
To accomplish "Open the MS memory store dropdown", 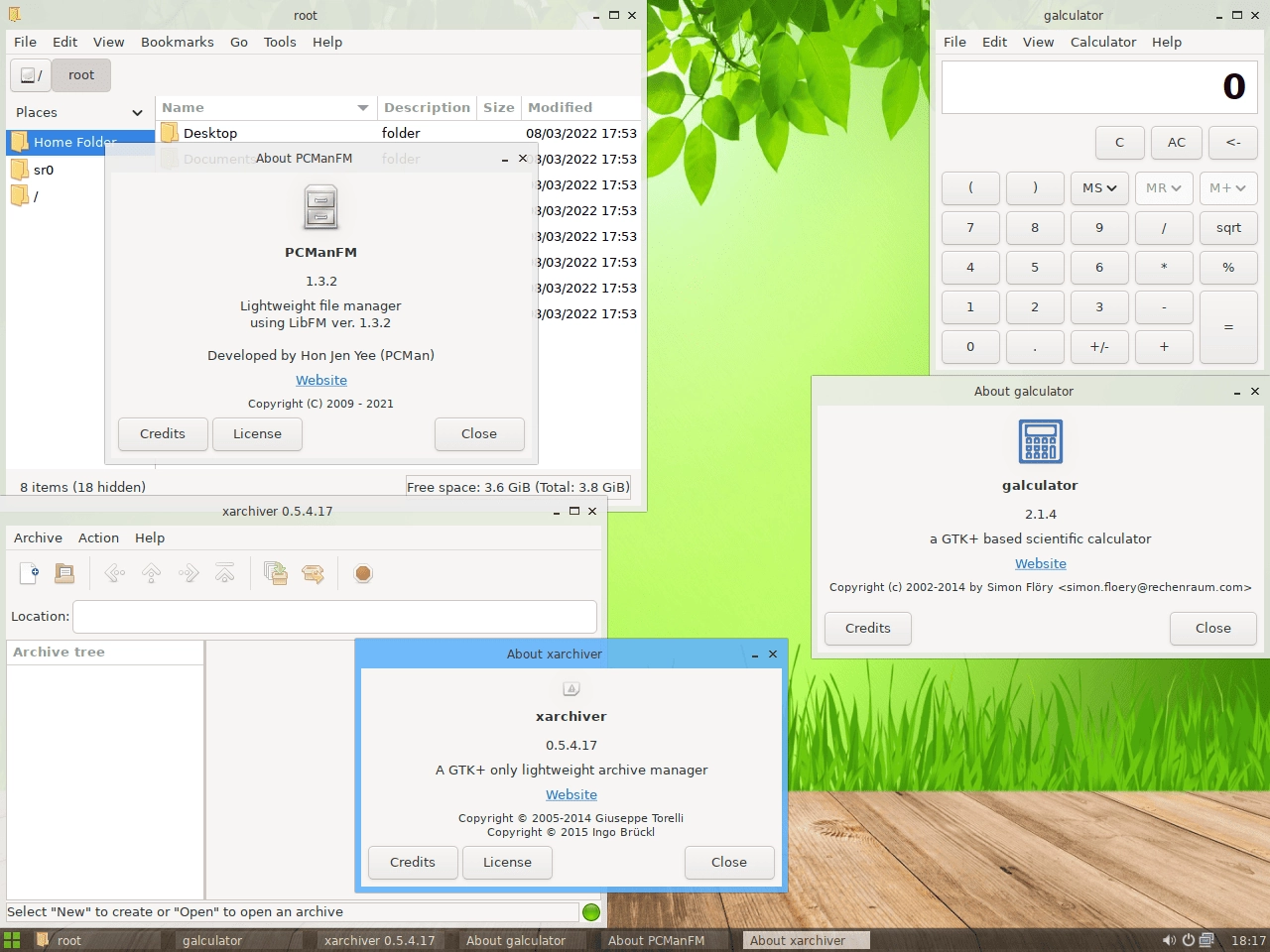I will tap(1099, 188).
